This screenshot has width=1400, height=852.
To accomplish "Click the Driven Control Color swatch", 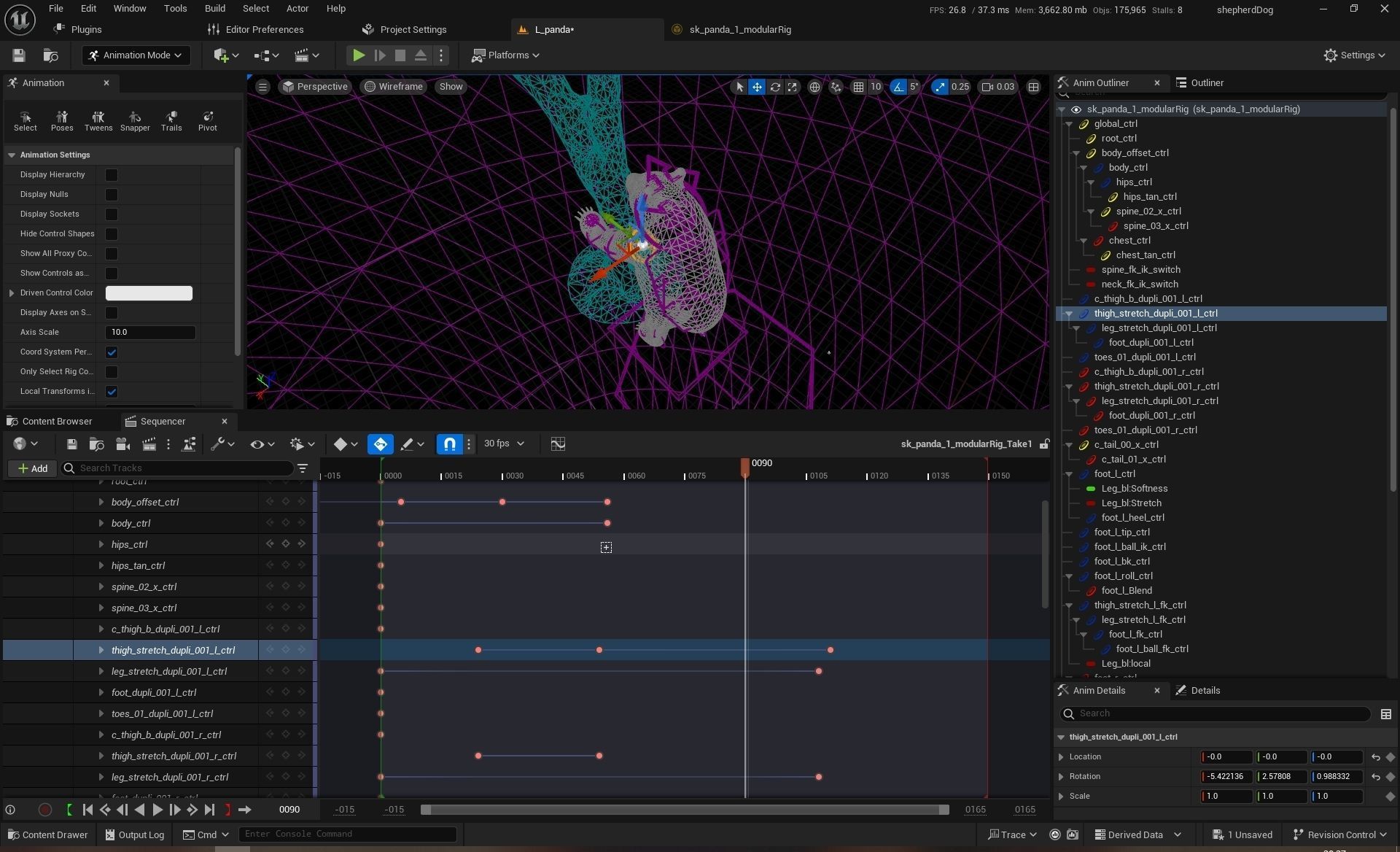I will tap(149, 293).
